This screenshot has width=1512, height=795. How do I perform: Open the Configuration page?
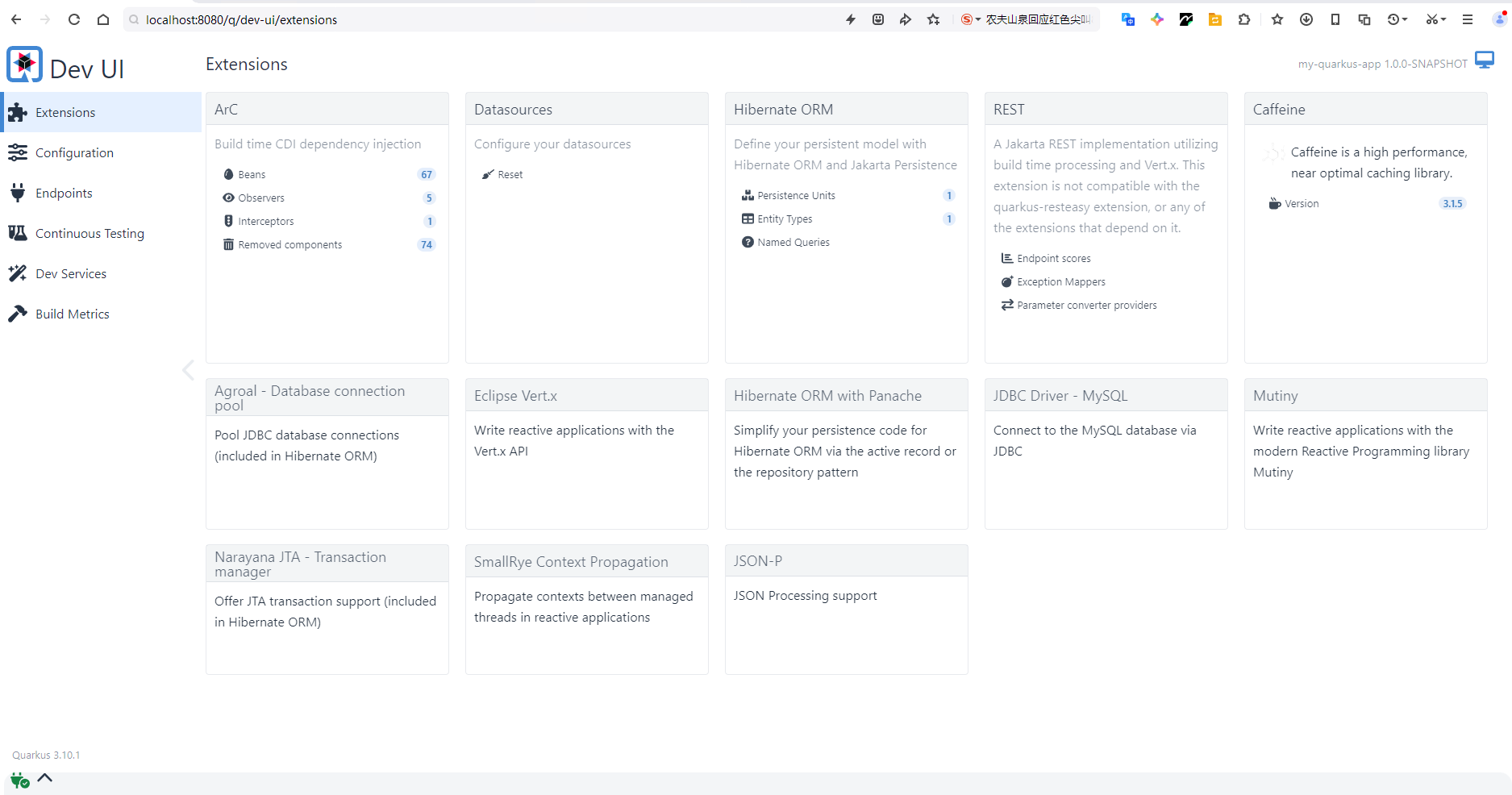[x=101, y=152]
